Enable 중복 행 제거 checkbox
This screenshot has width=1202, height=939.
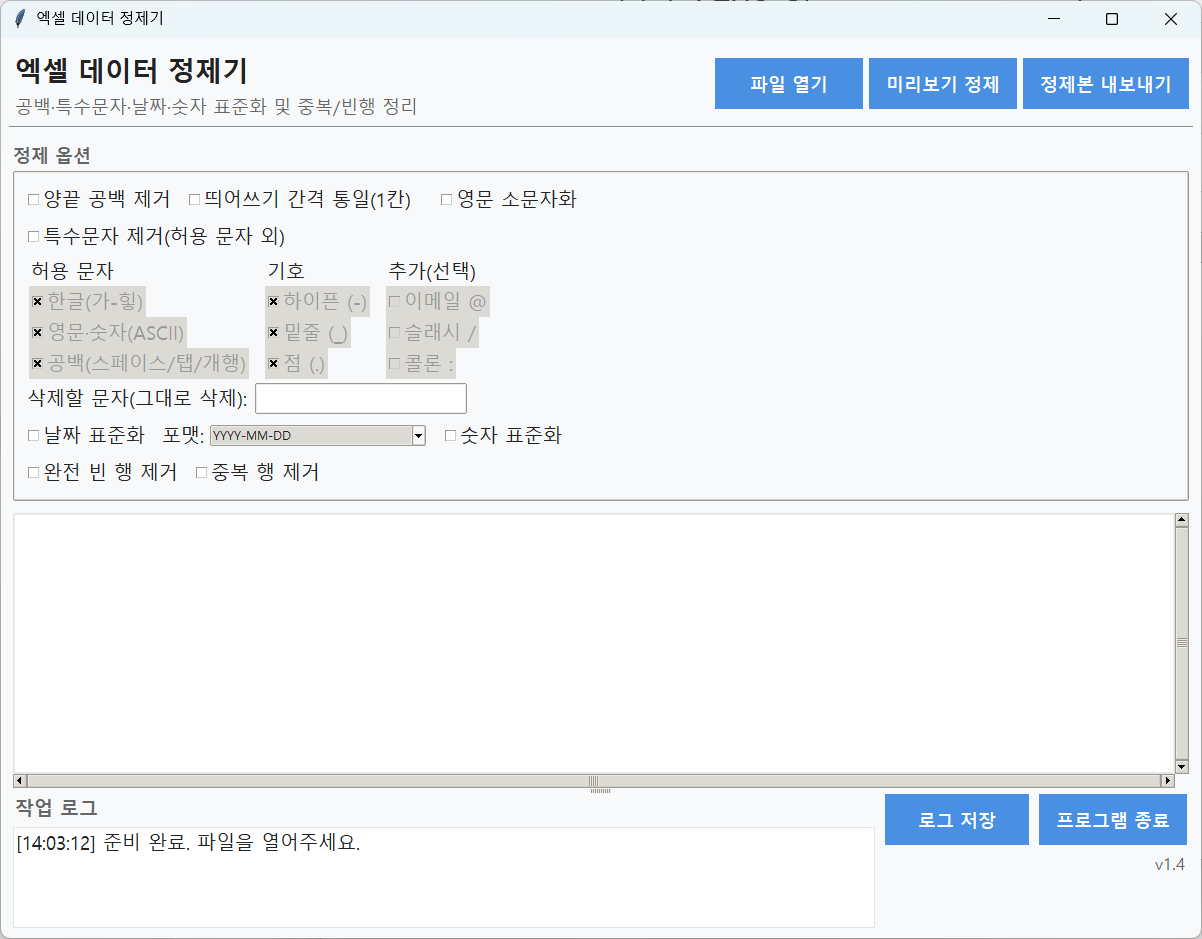point(202,473)
